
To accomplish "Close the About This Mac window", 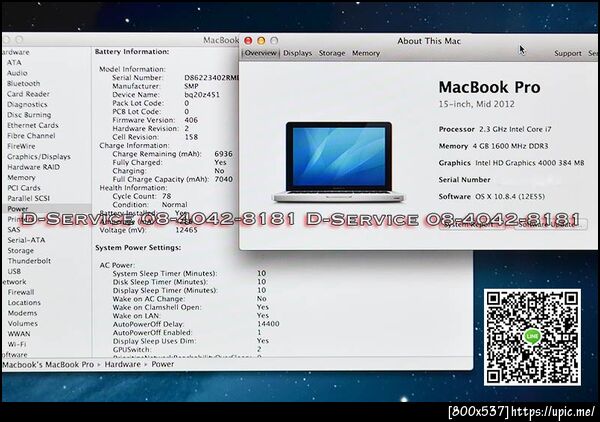I will pyautogui.click(x=248, y=40).
